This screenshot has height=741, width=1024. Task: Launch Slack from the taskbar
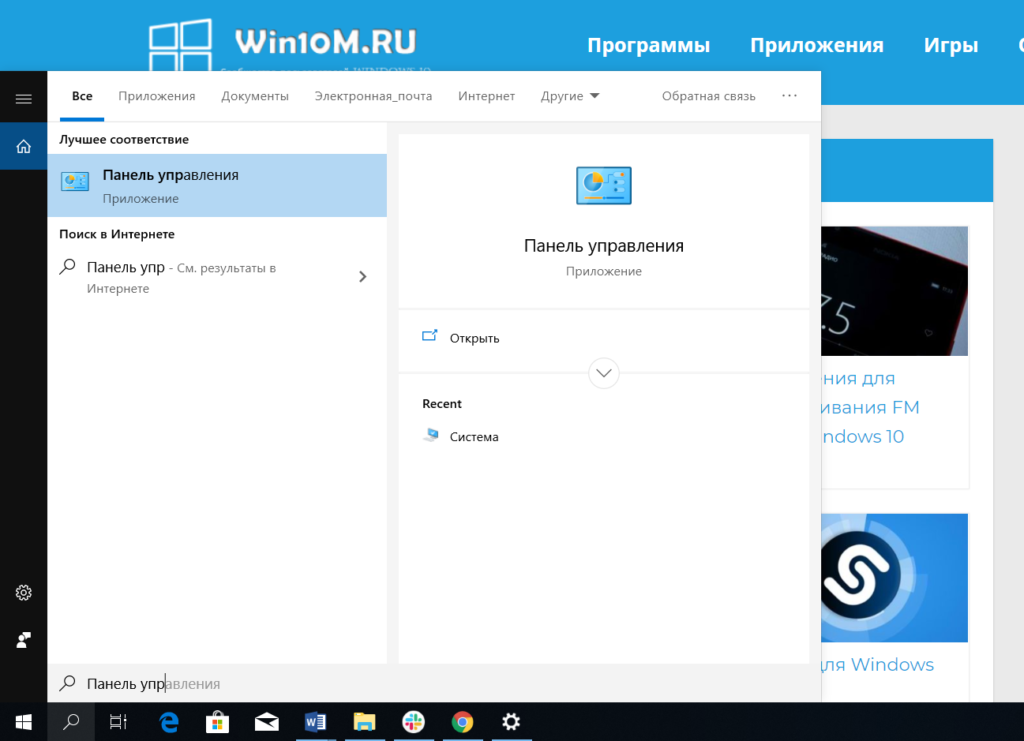click(413, 721)
